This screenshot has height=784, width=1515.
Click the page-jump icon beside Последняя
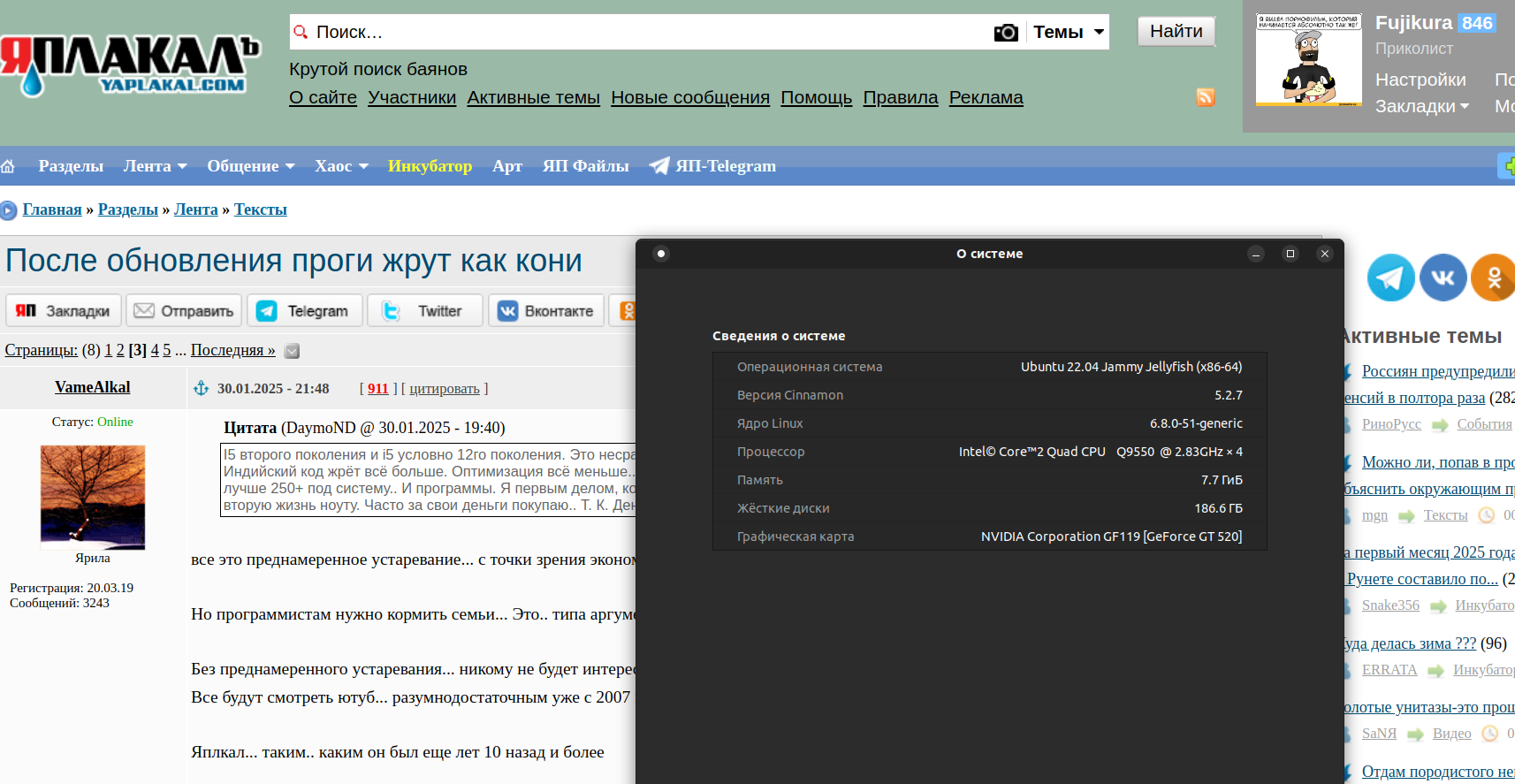pyautogui.click(x=293, y=351)
